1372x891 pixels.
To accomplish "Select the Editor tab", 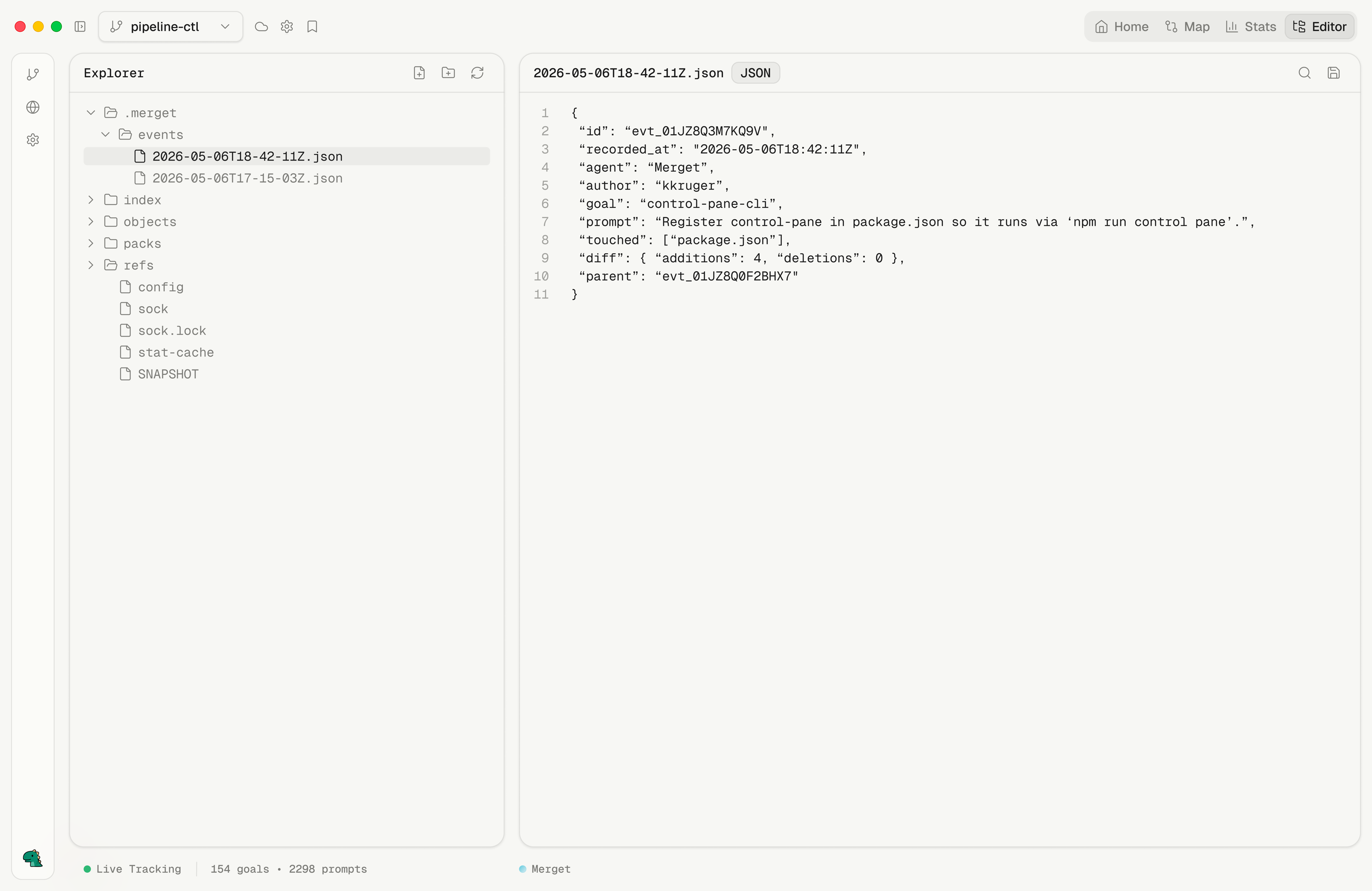I will [1319, 26].
